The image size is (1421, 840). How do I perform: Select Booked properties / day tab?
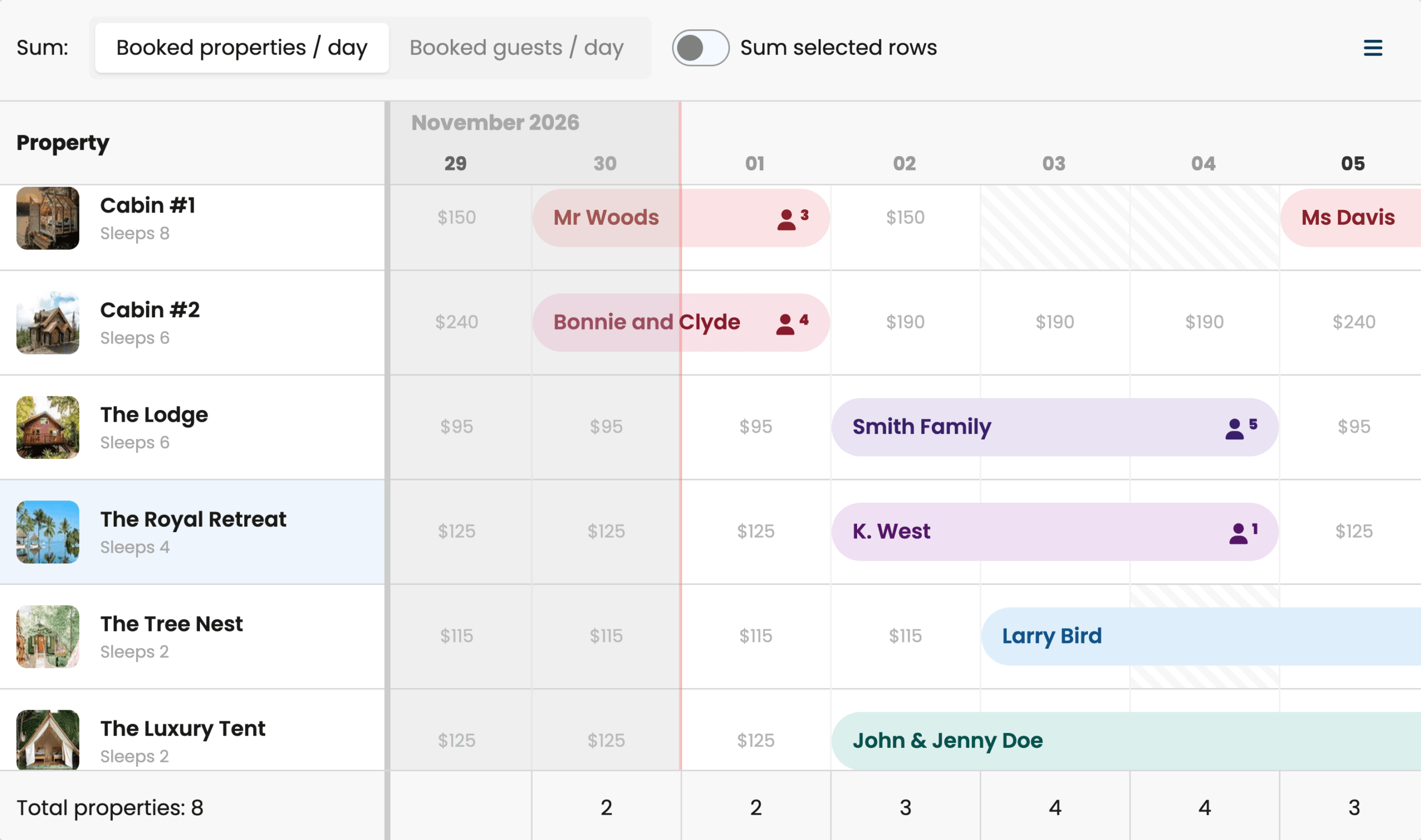point(242,48)
